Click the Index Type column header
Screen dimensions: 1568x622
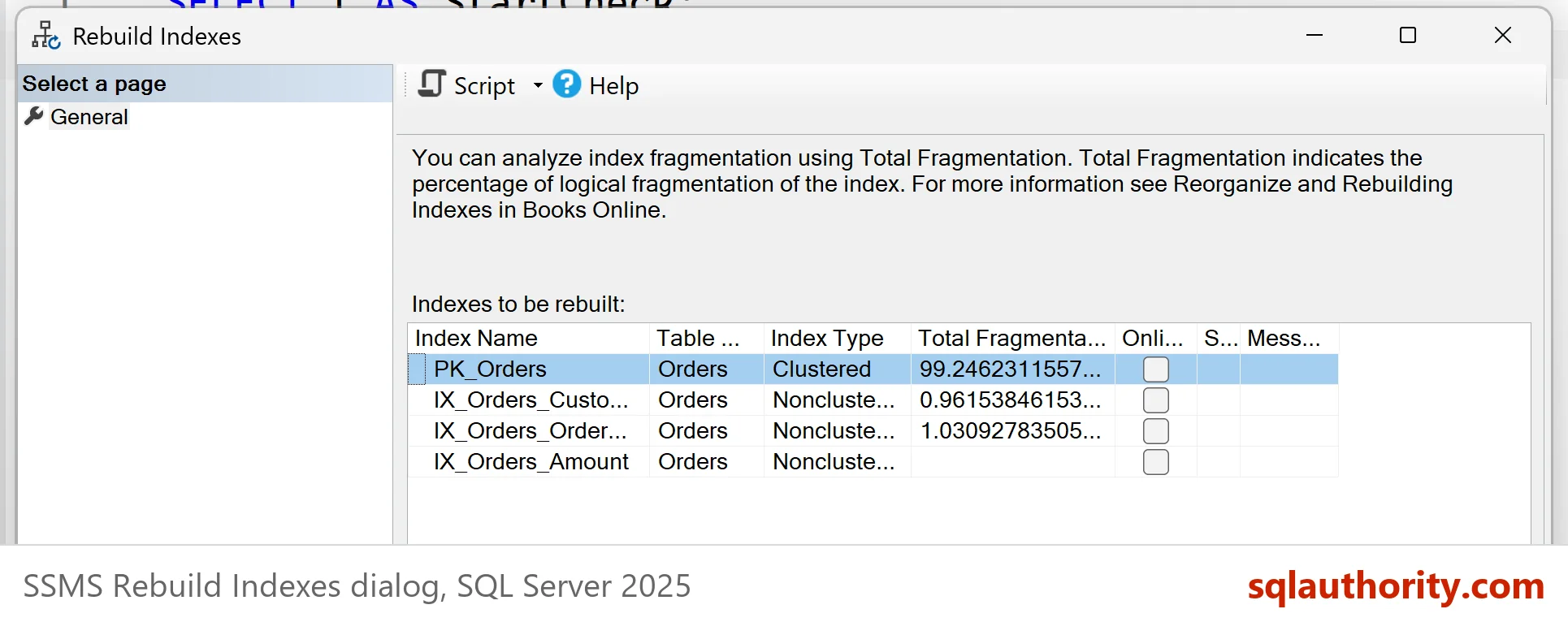(x=837, y=338)
